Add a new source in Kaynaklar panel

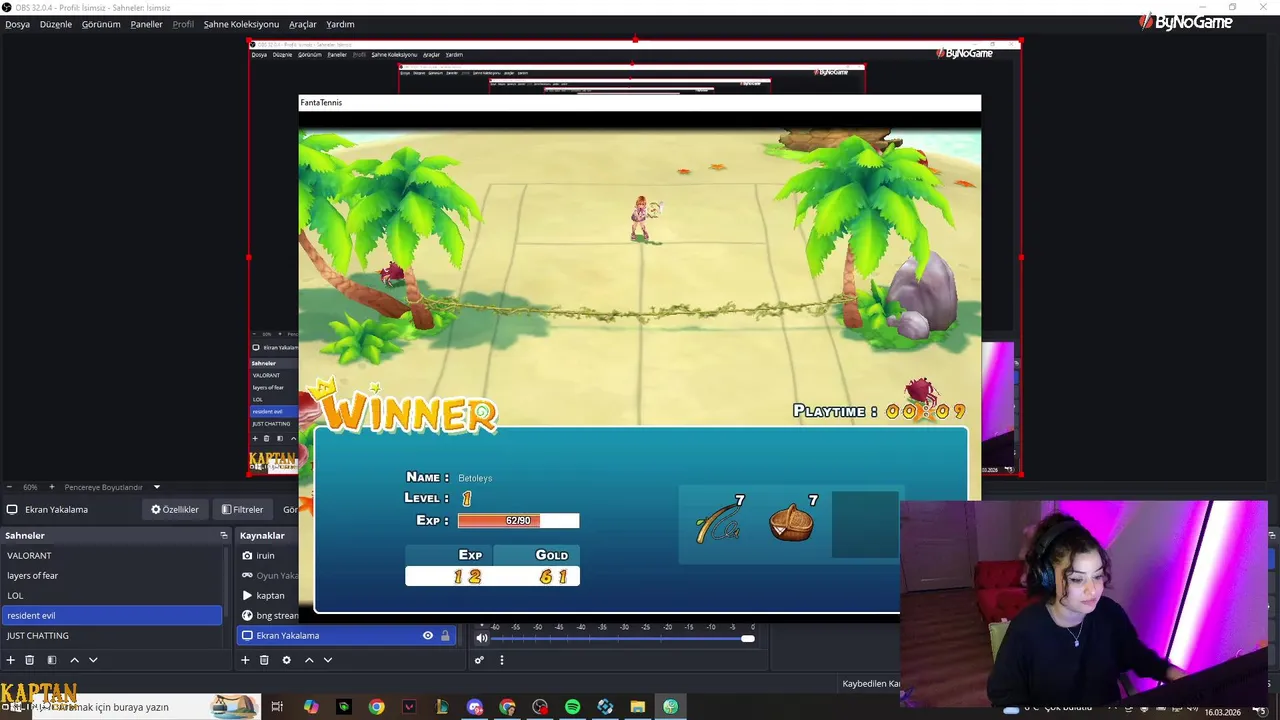245,660
